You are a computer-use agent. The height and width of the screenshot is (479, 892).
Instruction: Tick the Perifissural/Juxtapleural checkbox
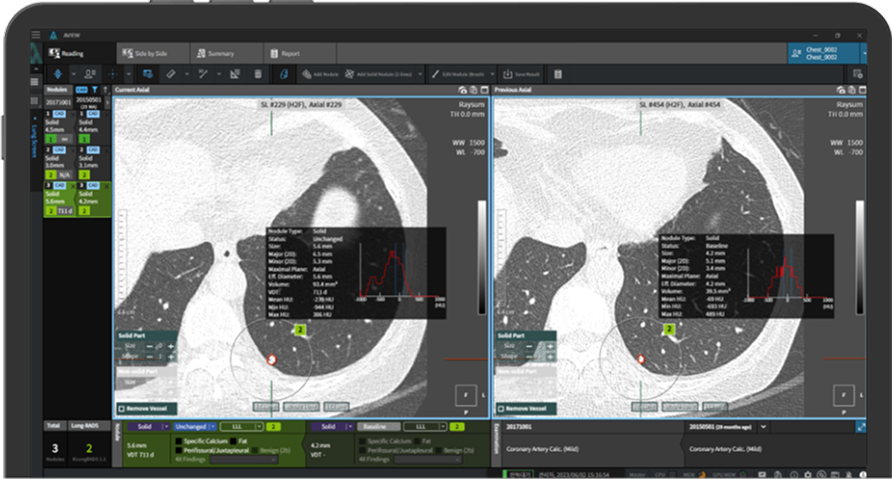(x=180, y=451)
